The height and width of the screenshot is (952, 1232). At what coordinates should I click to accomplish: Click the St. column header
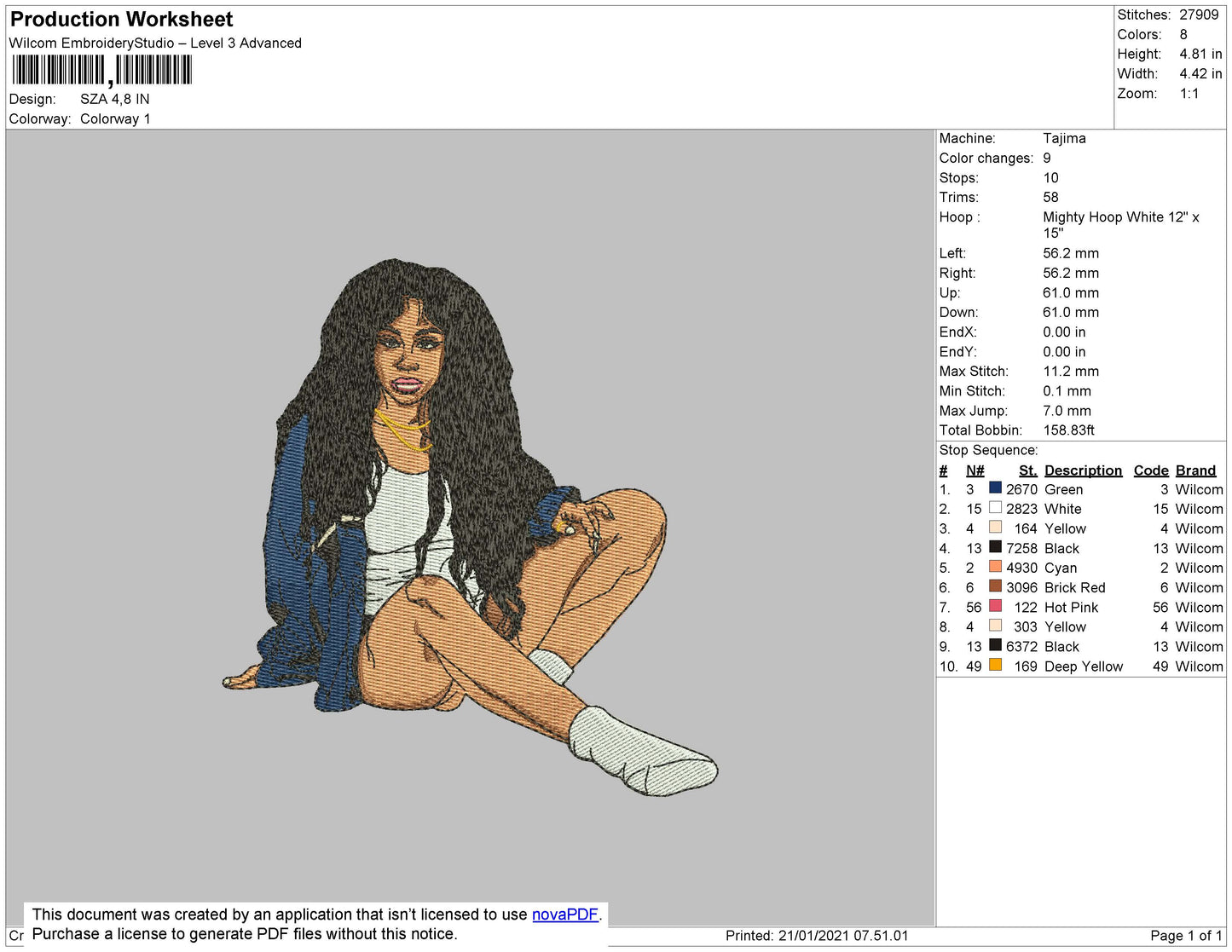point(1027,470)
